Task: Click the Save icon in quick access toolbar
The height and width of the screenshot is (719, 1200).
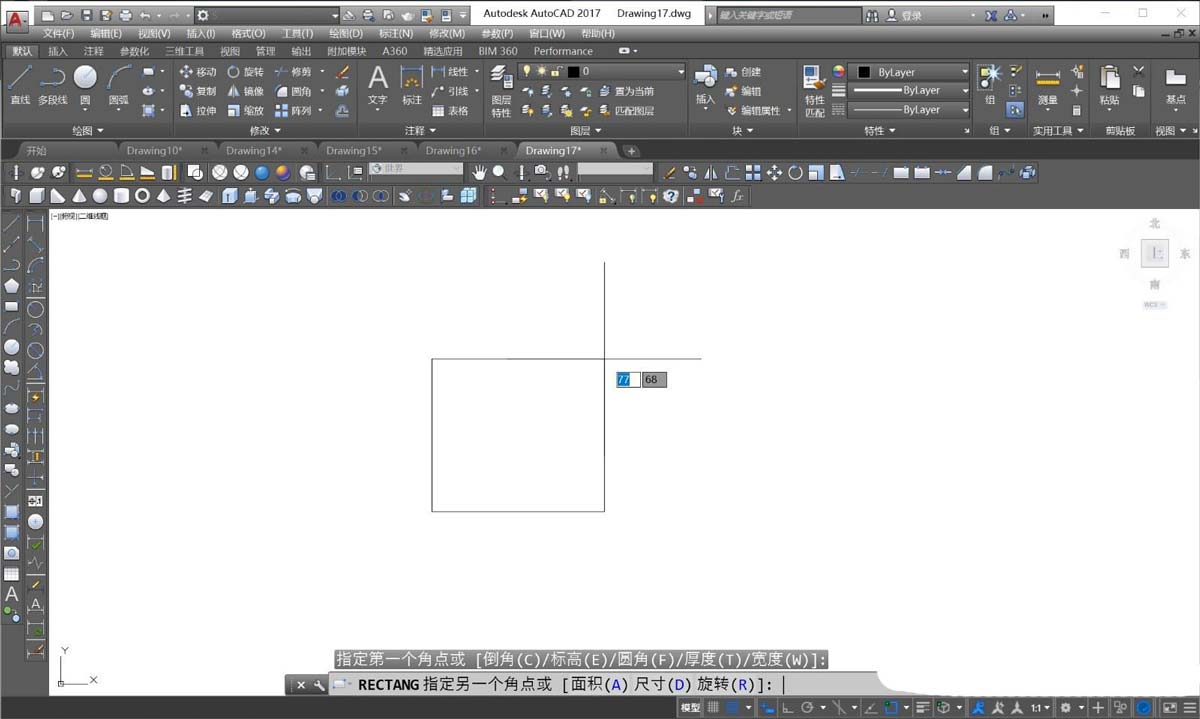Action: click(x=86, y=15)
